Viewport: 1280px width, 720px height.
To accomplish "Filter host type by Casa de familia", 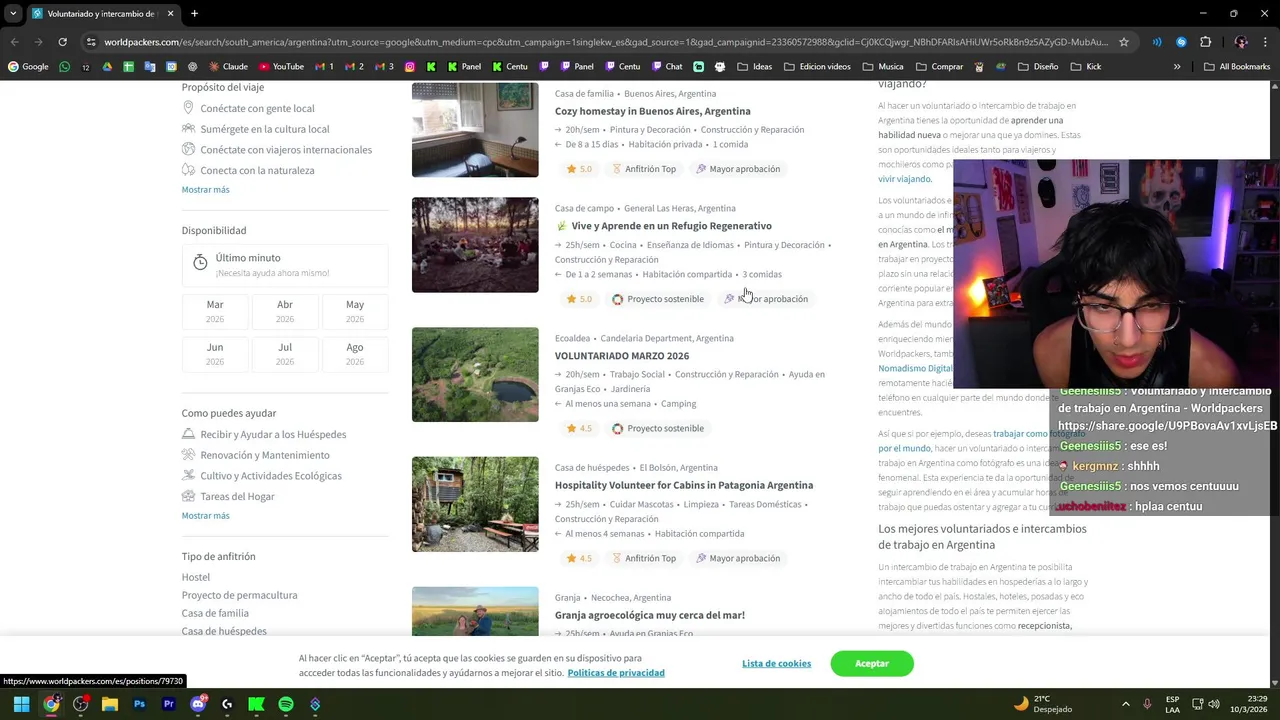I will [215, 613].
